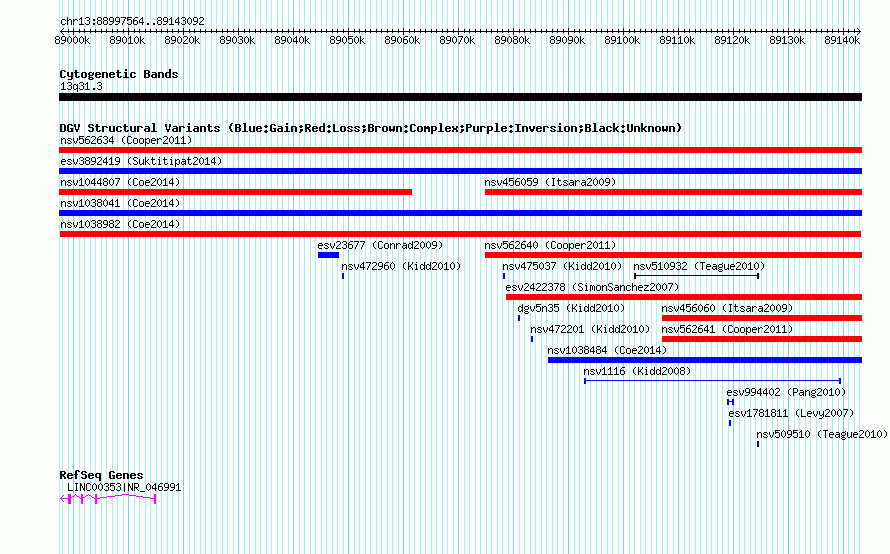Select the nsv456060 (Itsara2009) red bar
This screenshot has height=554, width=890.
(762, 318)
